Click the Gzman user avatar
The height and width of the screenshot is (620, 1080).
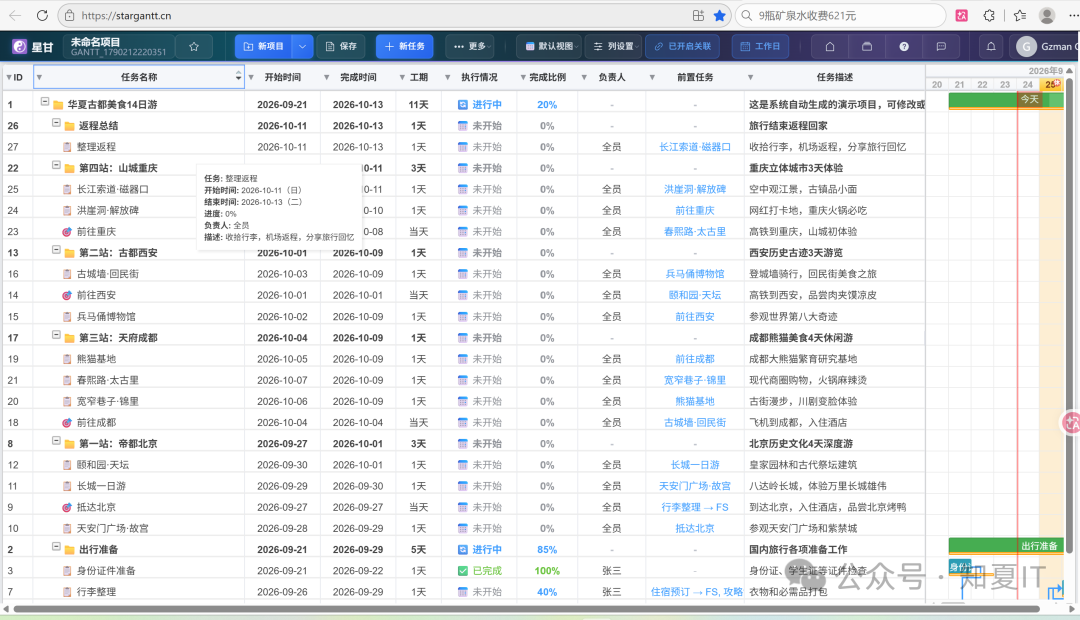pyautogui.click(x=1026, y=46)
